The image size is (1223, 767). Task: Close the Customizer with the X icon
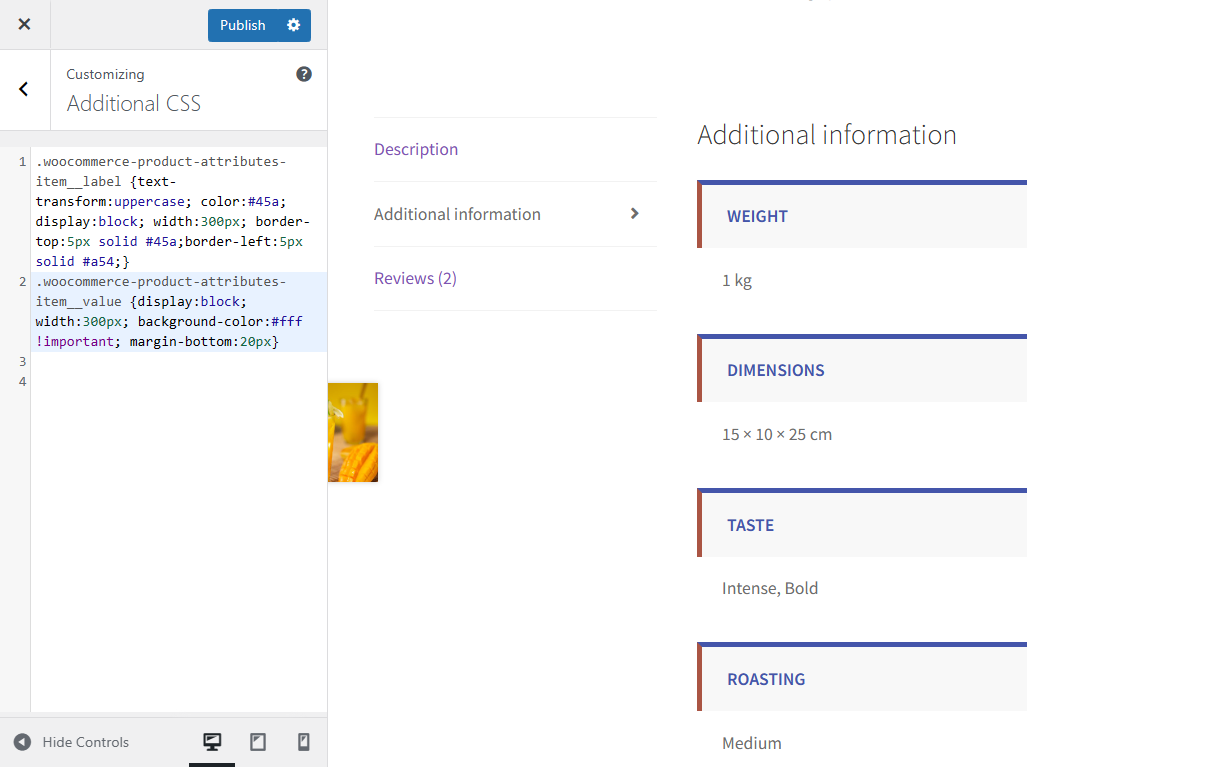(x=24, y=24)
